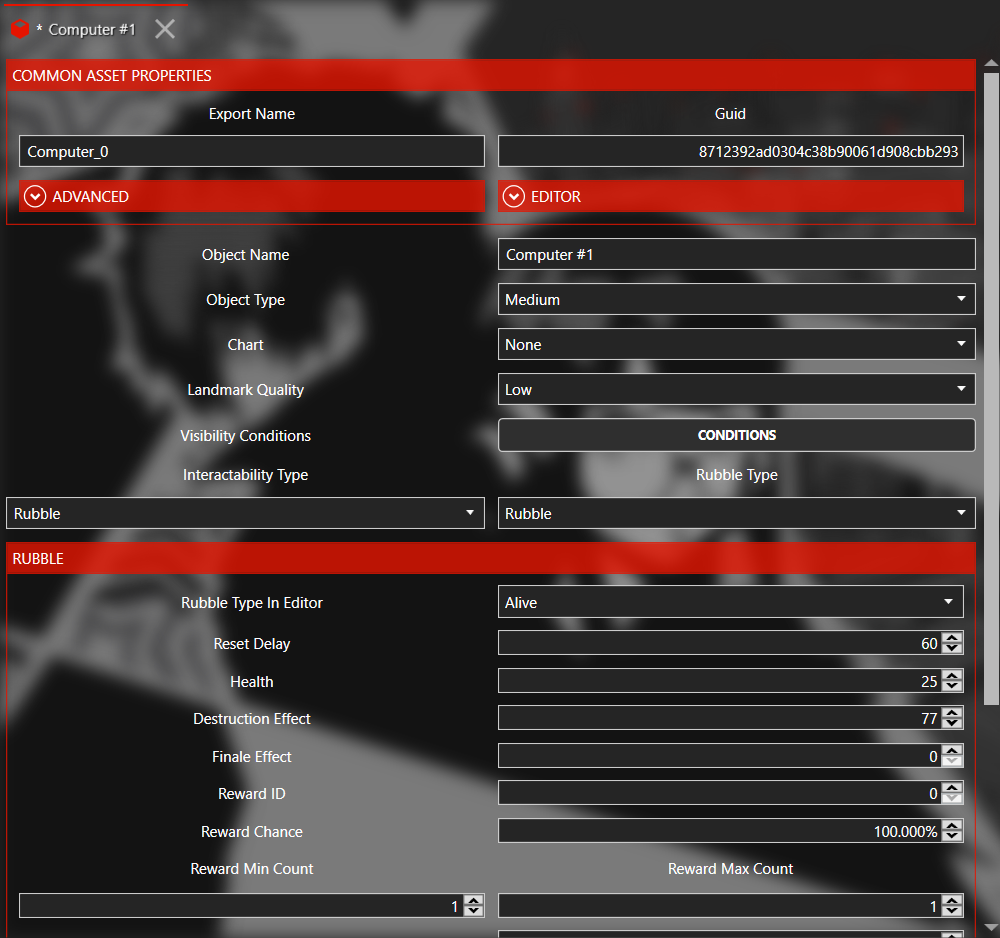Screen dimensions: 1000x938
Task: Open the Rubble Type In Editor dropdown
Action: click(x=730, y=603)
